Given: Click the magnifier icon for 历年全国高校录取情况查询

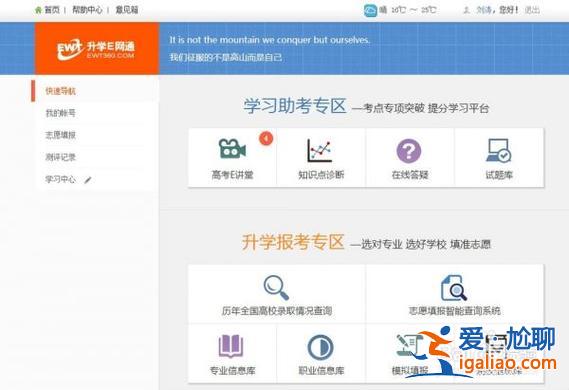Looking at the screenshot, I should click(276, 288).
